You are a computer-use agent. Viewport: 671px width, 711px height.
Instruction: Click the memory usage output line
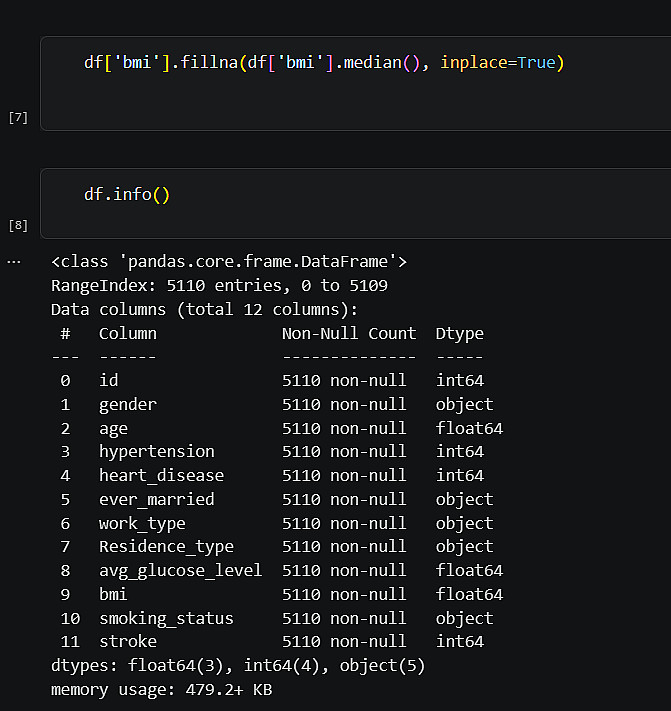click(161, 690)
